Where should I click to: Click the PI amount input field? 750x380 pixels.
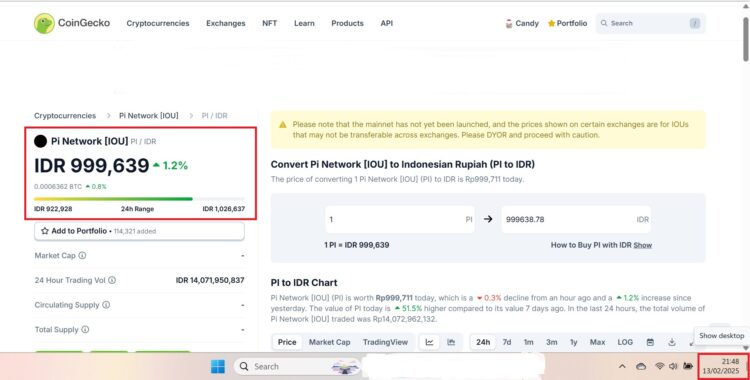click(400, 219)
